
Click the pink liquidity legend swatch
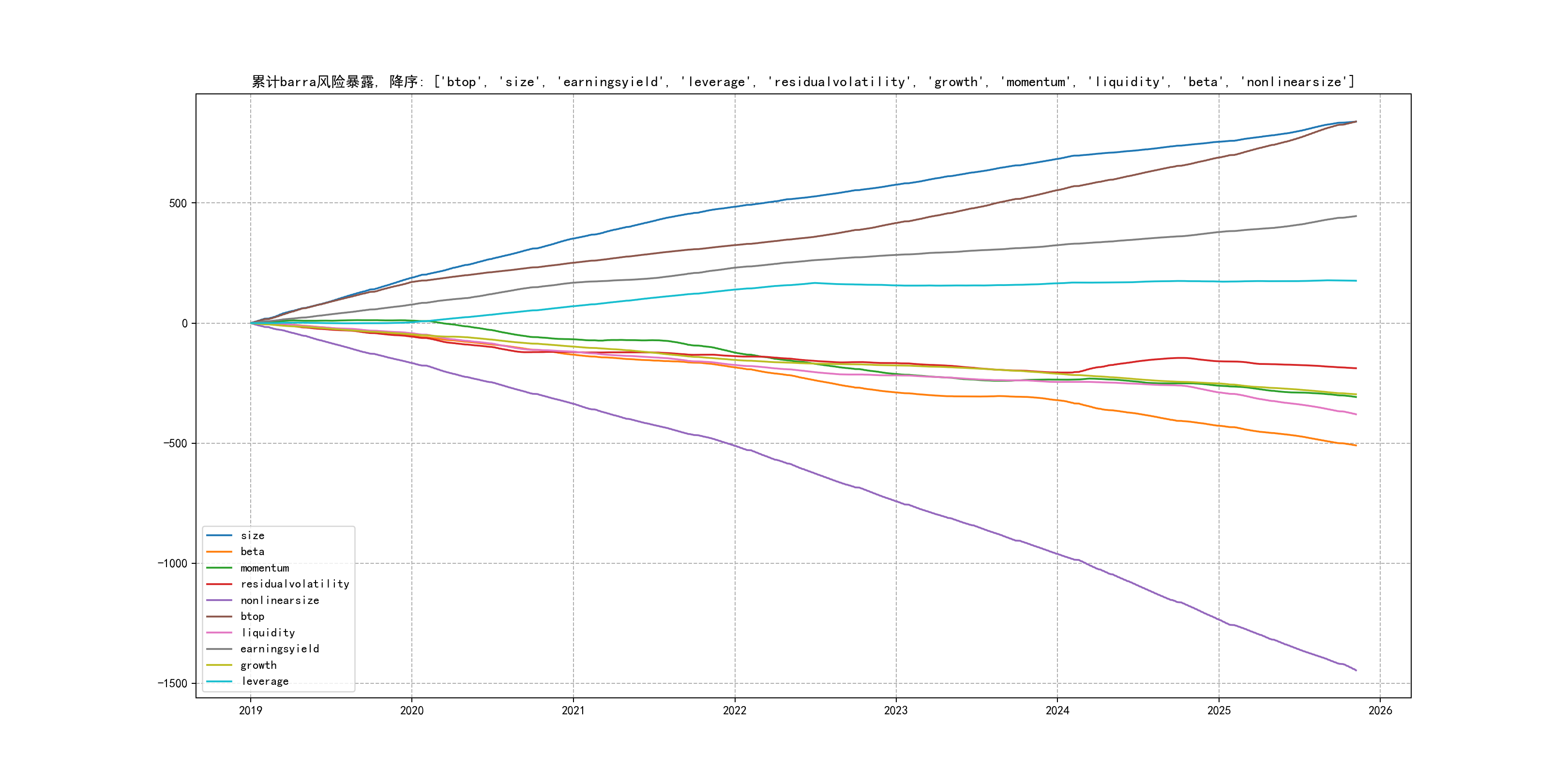point(219,633)
